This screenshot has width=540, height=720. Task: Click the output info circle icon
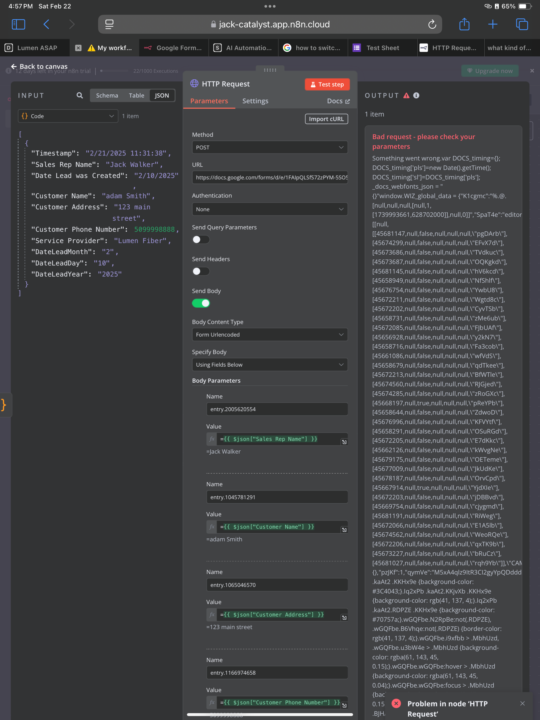coord(416,96)
